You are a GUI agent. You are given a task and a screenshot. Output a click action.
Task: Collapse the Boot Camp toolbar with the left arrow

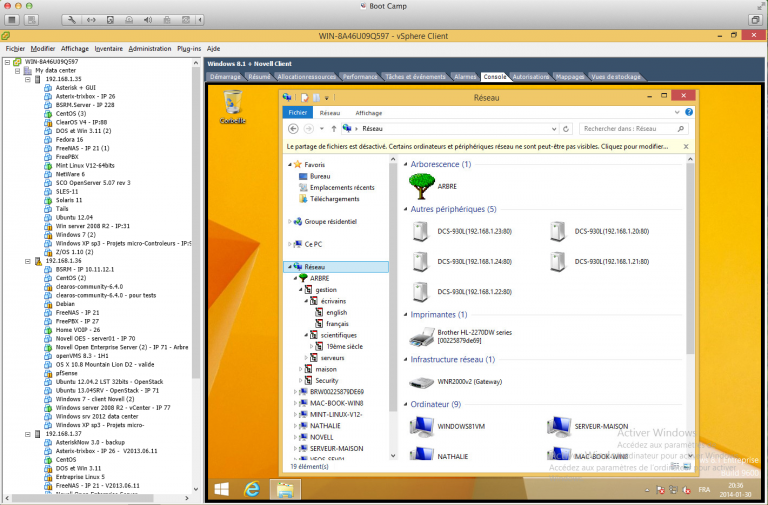(x=200, y=20)
